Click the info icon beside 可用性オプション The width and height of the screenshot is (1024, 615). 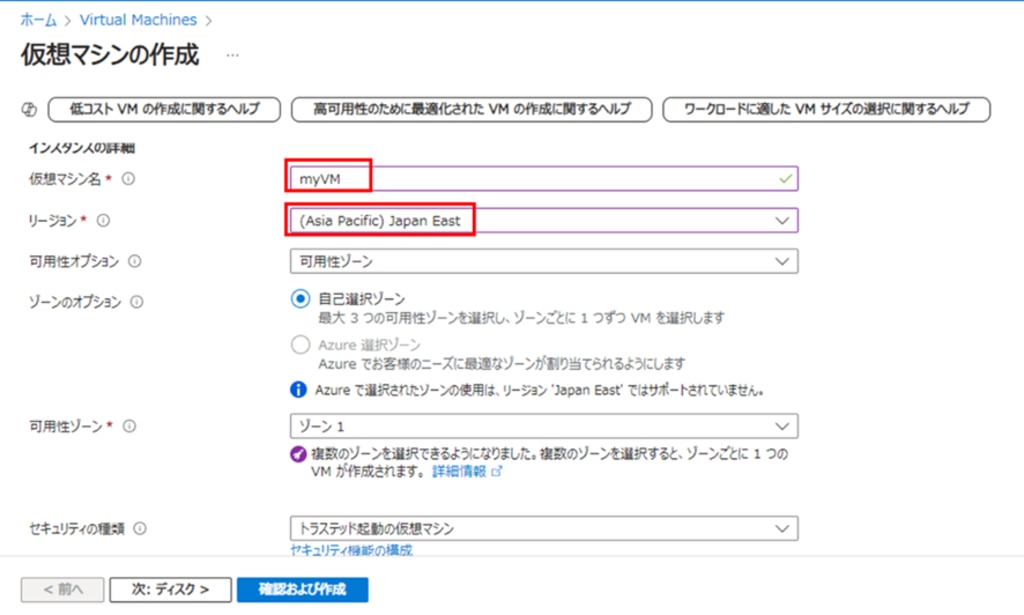135,261
